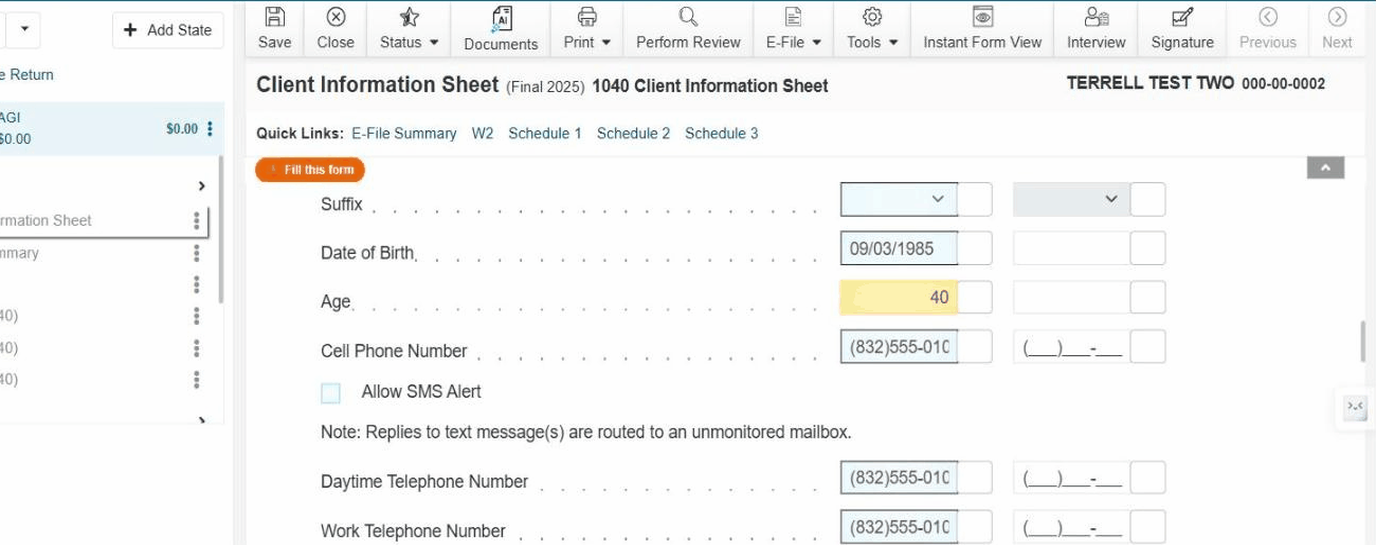The height and width of the screenshot is (545, 1376).
Task: Toggle box beside spouse Suffix dropdown
Action: 1148,199
